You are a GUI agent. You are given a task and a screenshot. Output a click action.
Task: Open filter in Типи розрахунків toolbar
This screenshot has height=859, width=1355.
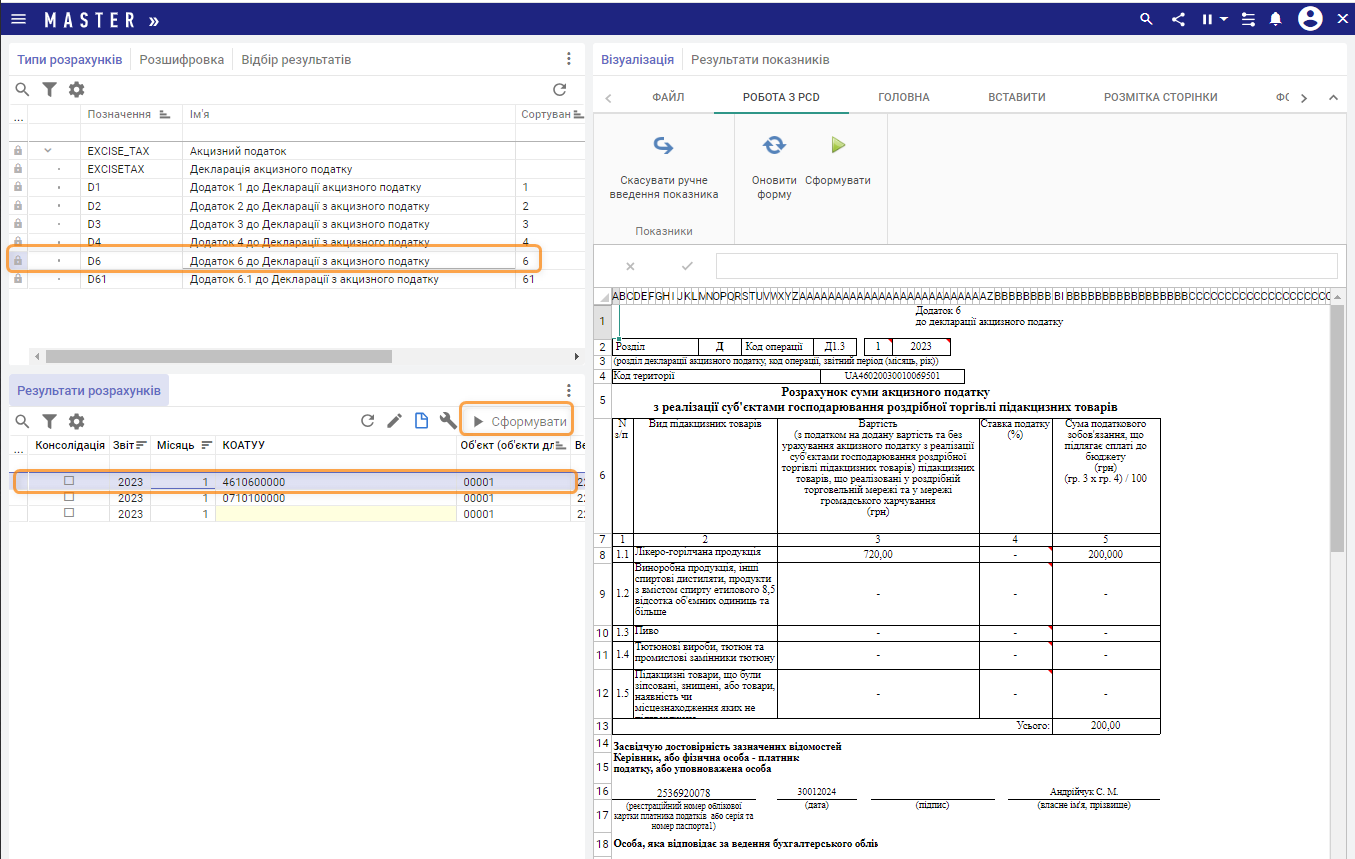pyautogui.click(x=49, y=90)
